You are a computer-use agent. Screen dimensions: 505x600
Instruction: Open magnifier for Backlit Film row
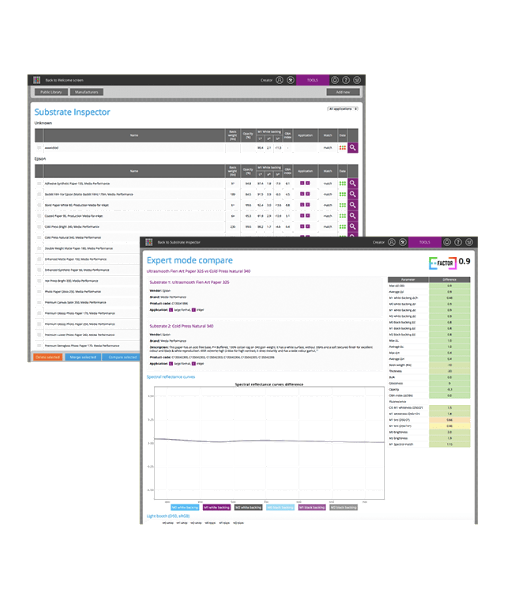coord(353,194)
